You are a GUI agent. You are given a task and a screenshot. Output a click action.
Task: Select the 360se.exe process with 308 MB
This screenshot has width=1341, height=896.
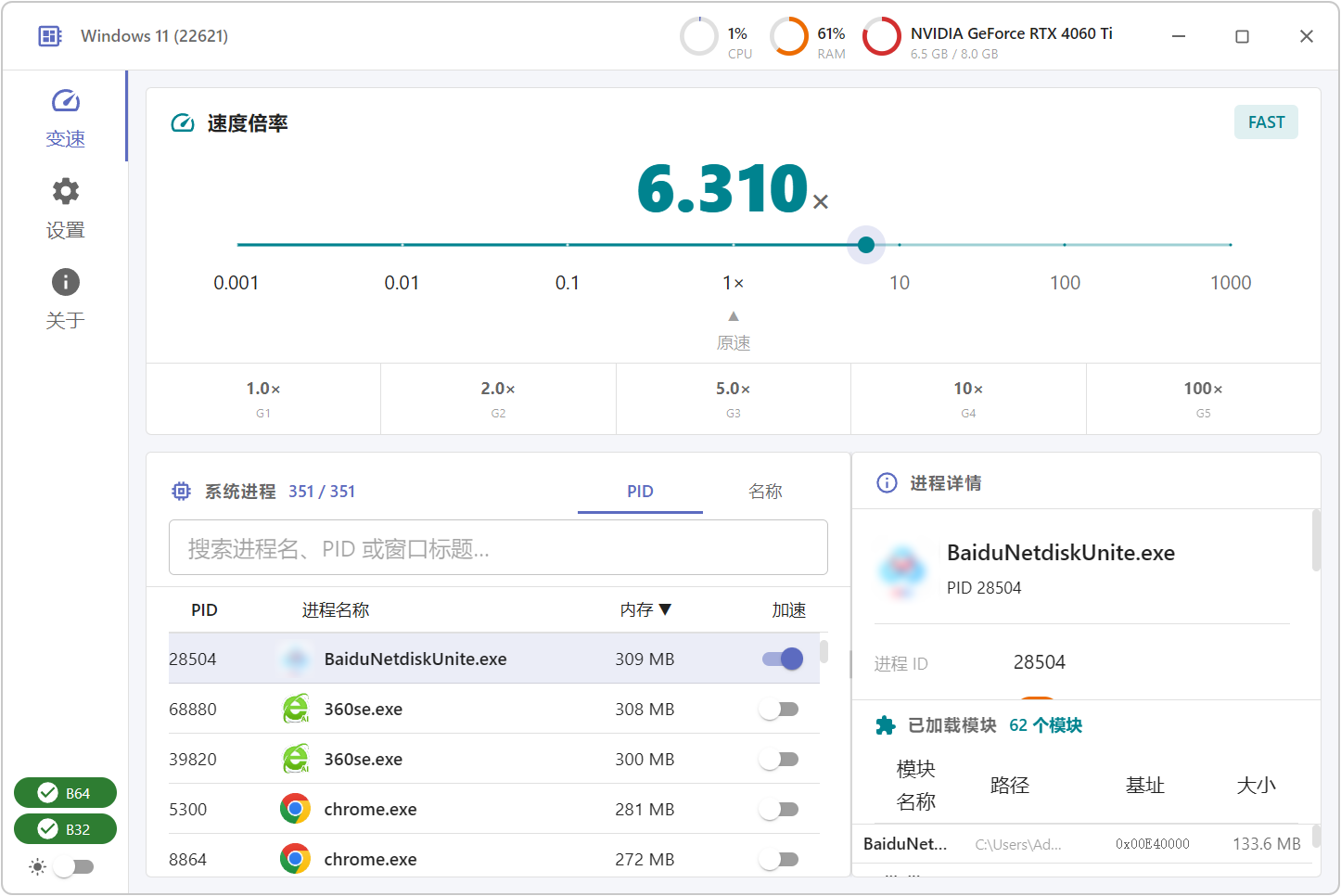tap(494, 710)
